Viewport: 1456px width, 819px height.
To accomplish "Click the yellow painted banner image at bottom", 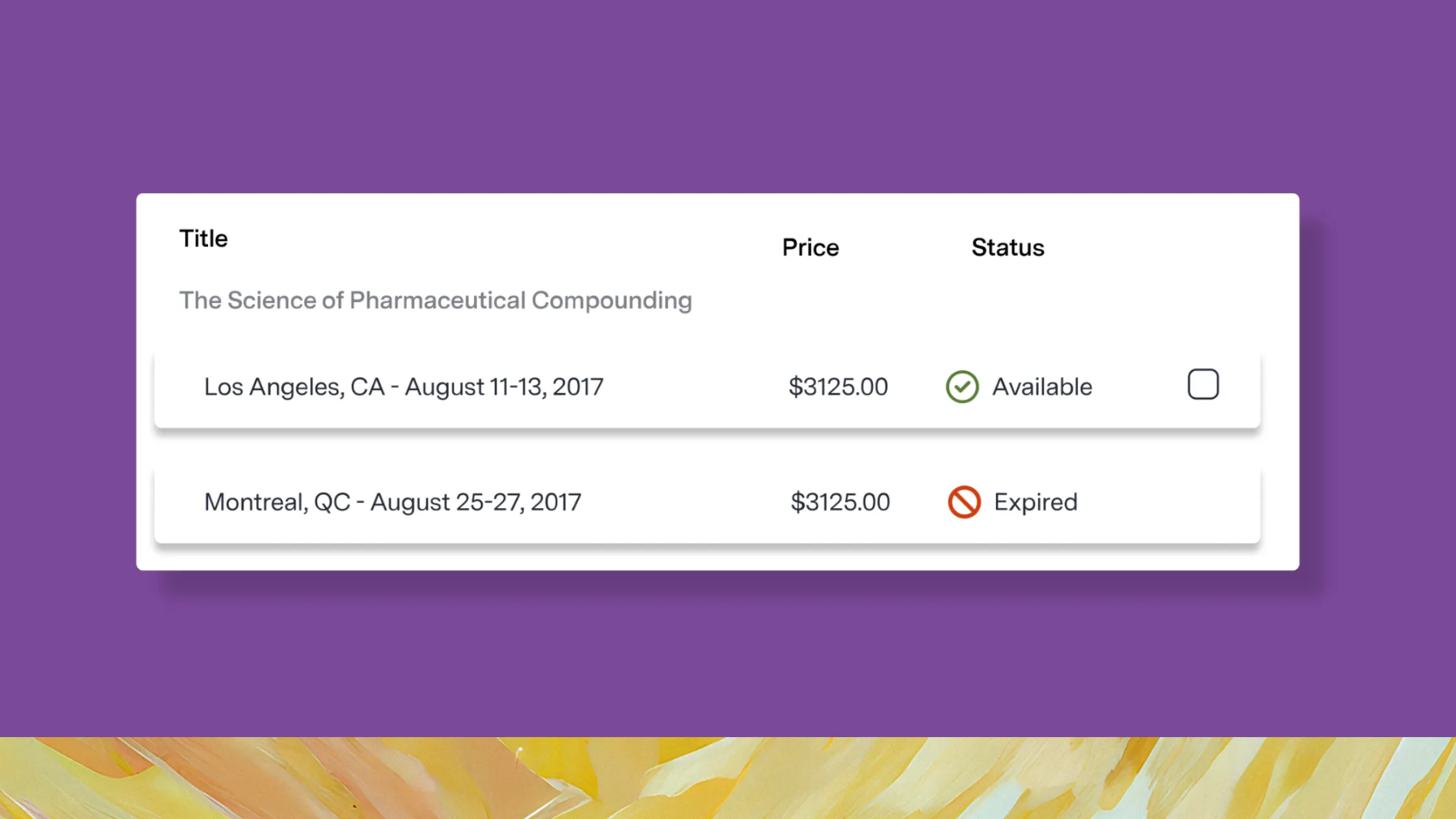I will click(728, 778).
